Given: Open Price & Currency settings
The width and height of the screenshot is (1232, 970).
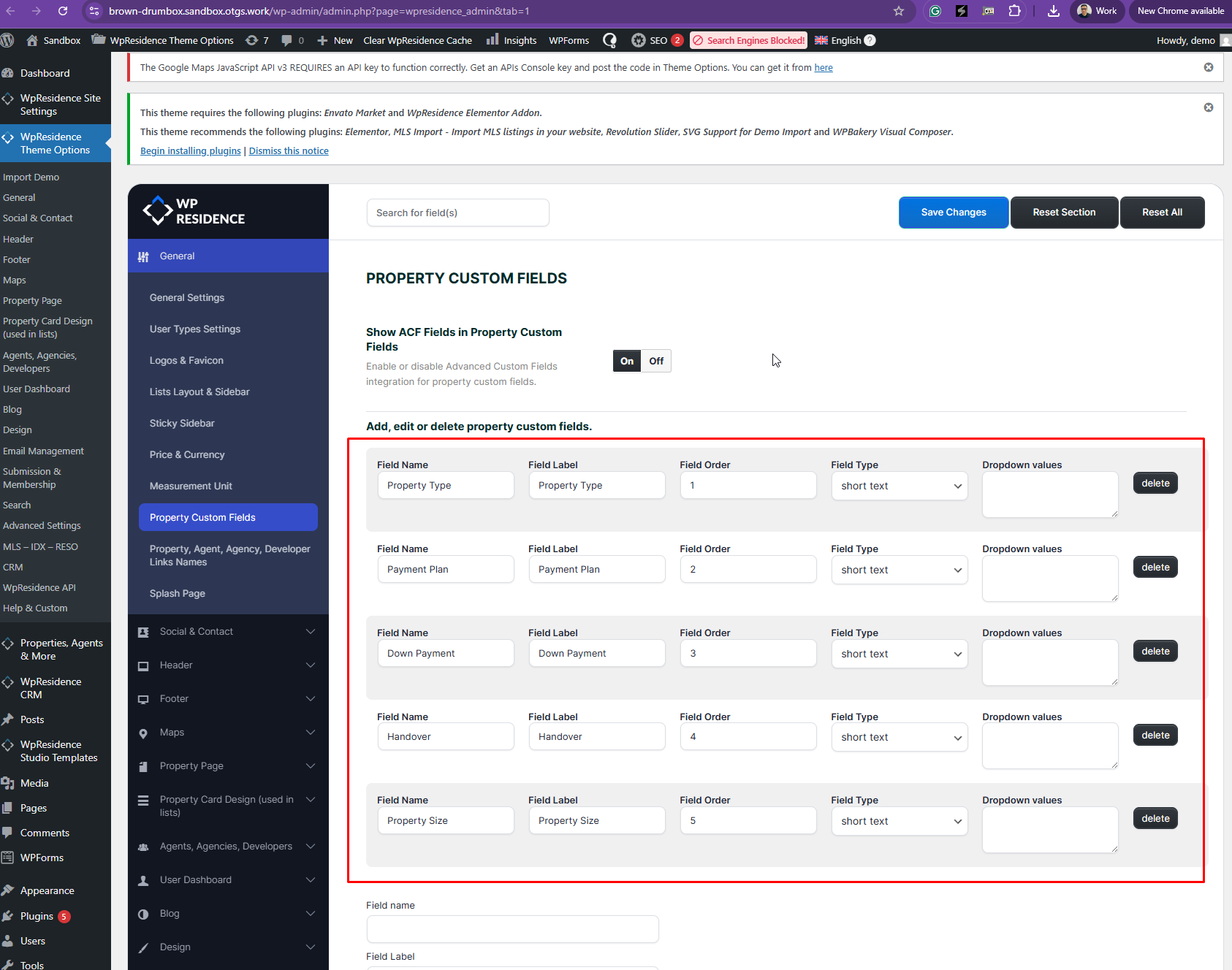Looking at the screenshot, I should [187, 454].
